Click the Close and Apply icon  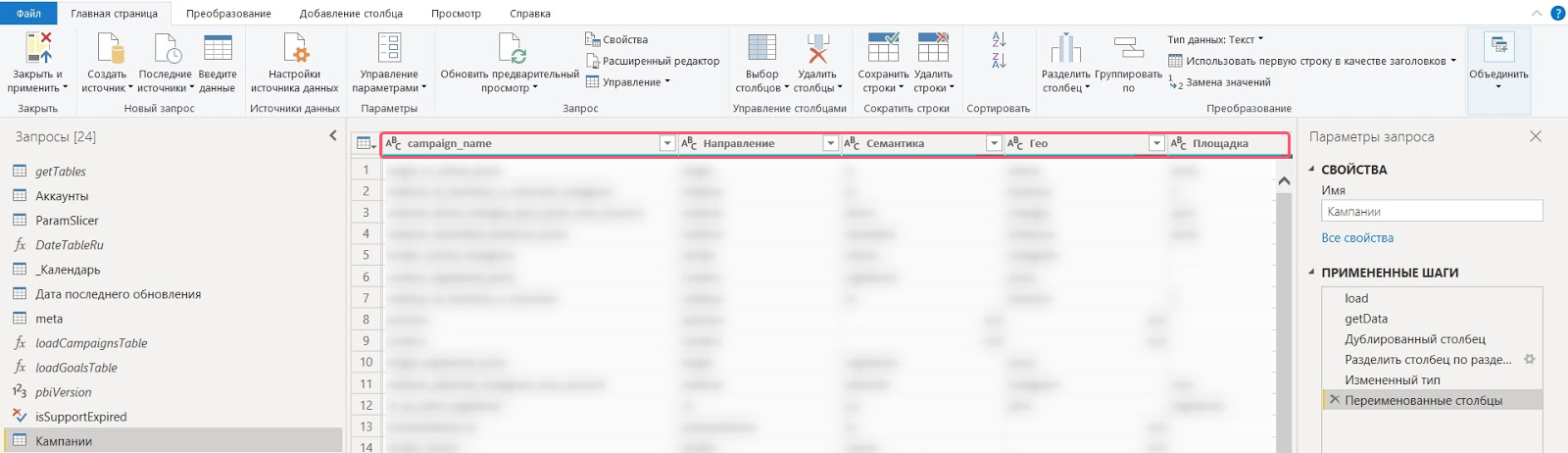tap(38, 49)
